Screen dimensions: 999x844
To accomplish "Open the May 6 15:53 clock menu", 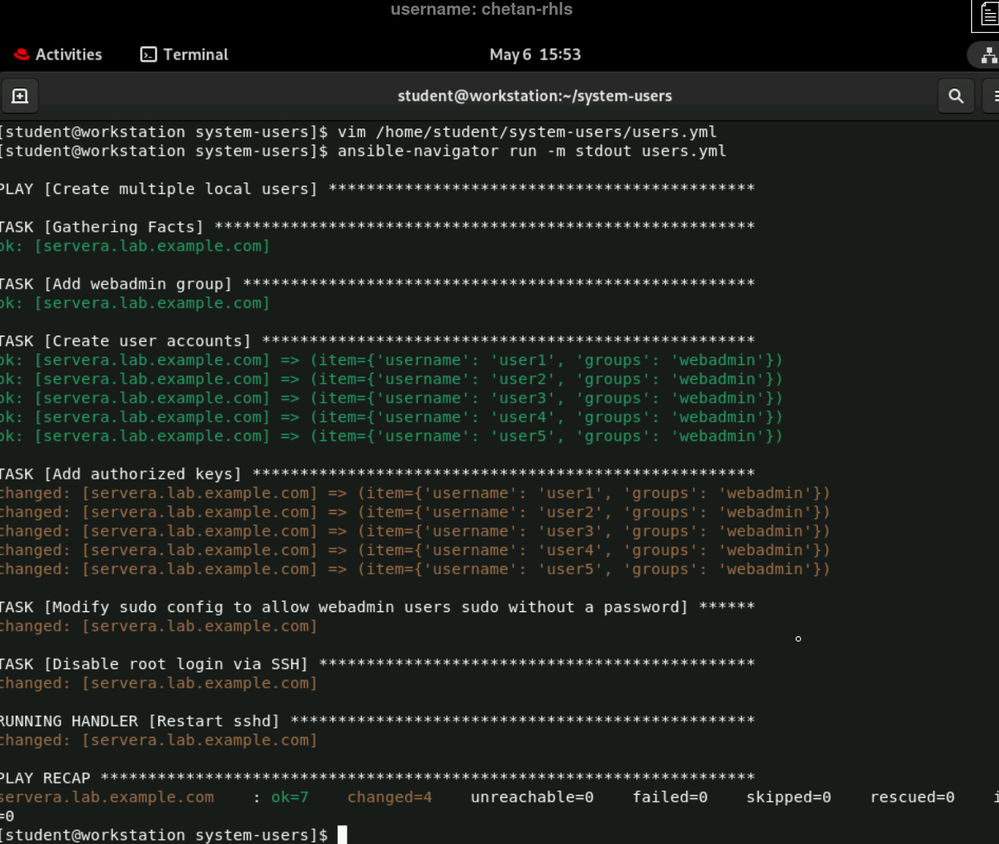I will 535,55.
